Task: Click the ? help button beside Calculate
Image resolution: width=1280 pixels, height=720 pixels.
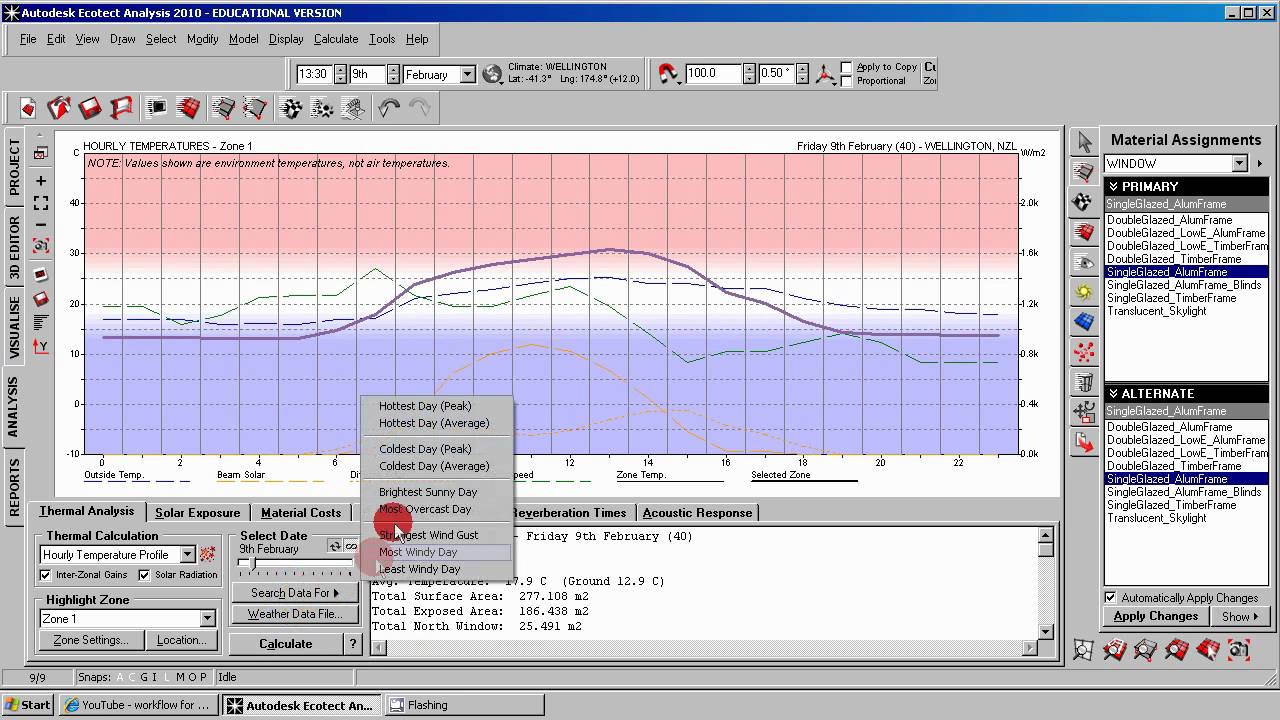Action: coord(353,644)
